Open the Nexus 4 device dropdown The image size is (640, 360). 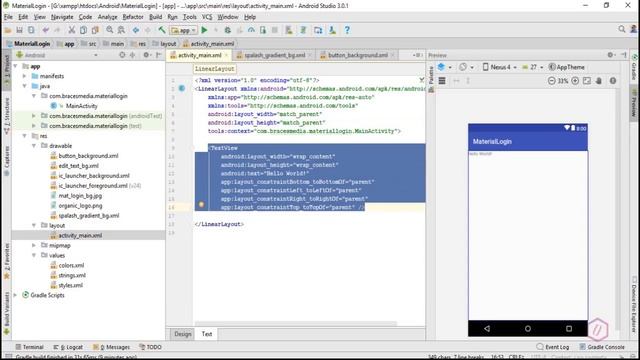500,67
